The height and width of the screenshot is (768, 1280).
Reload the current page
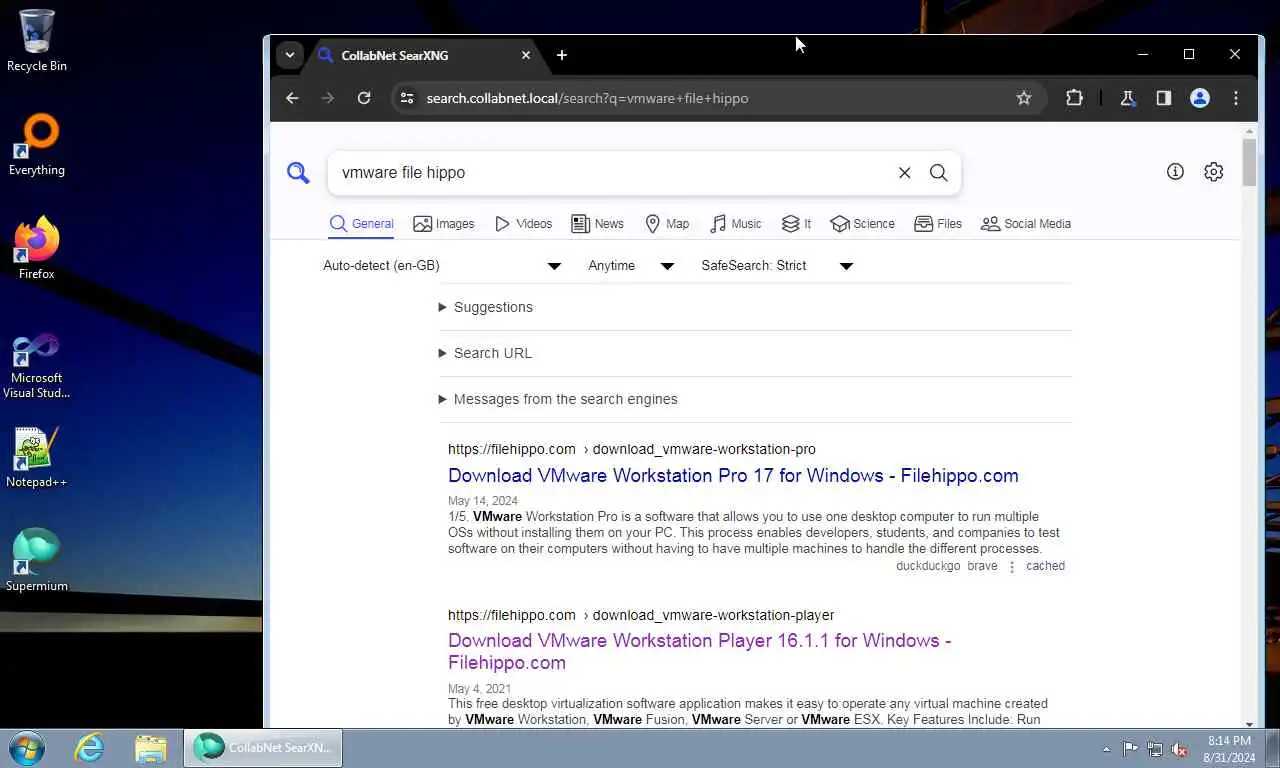(364, 98)
